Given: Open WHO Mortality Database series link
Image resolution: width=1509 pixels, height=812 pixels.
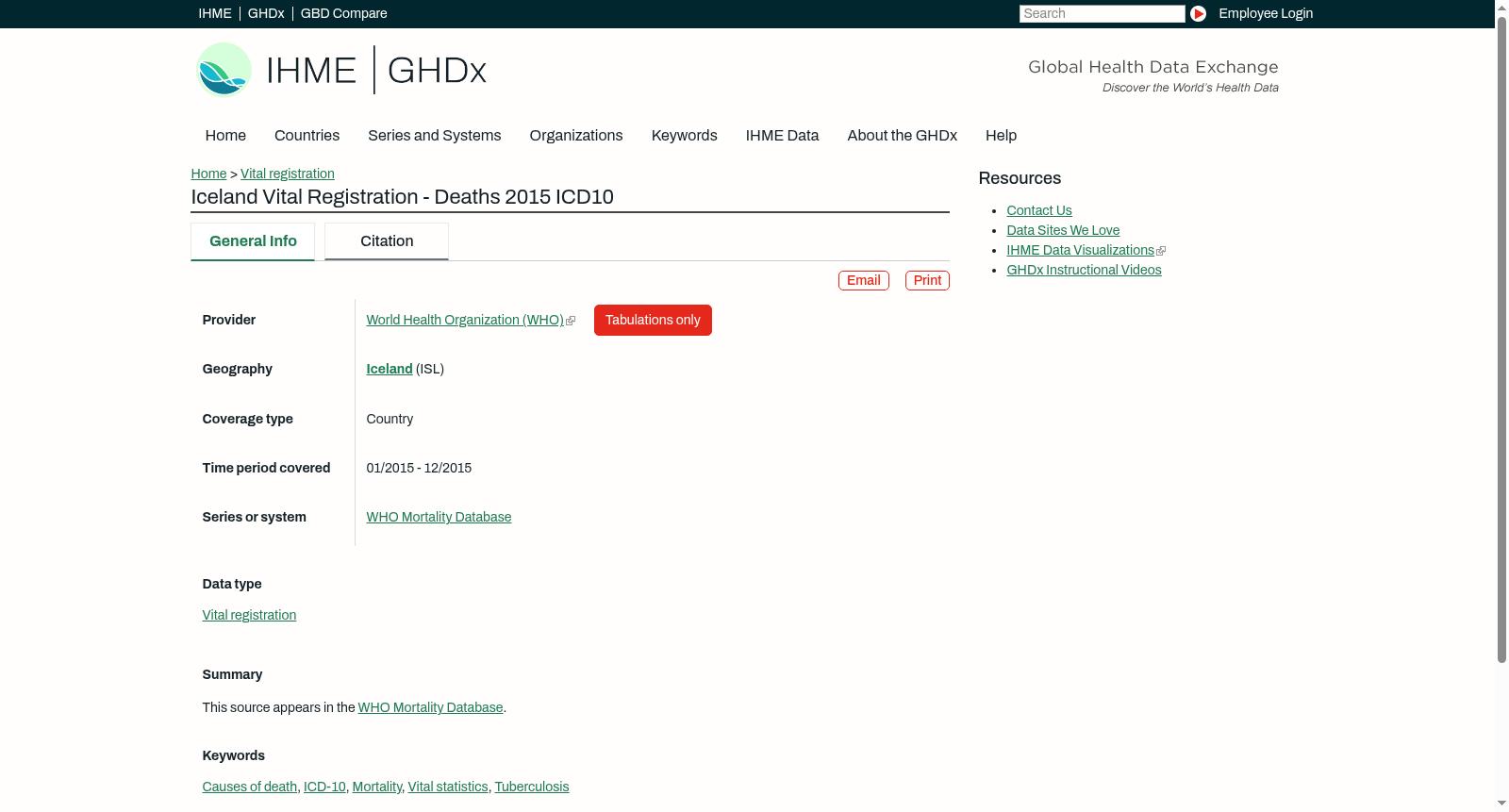Looking at the screenshot, I should [x=439, y=517].
